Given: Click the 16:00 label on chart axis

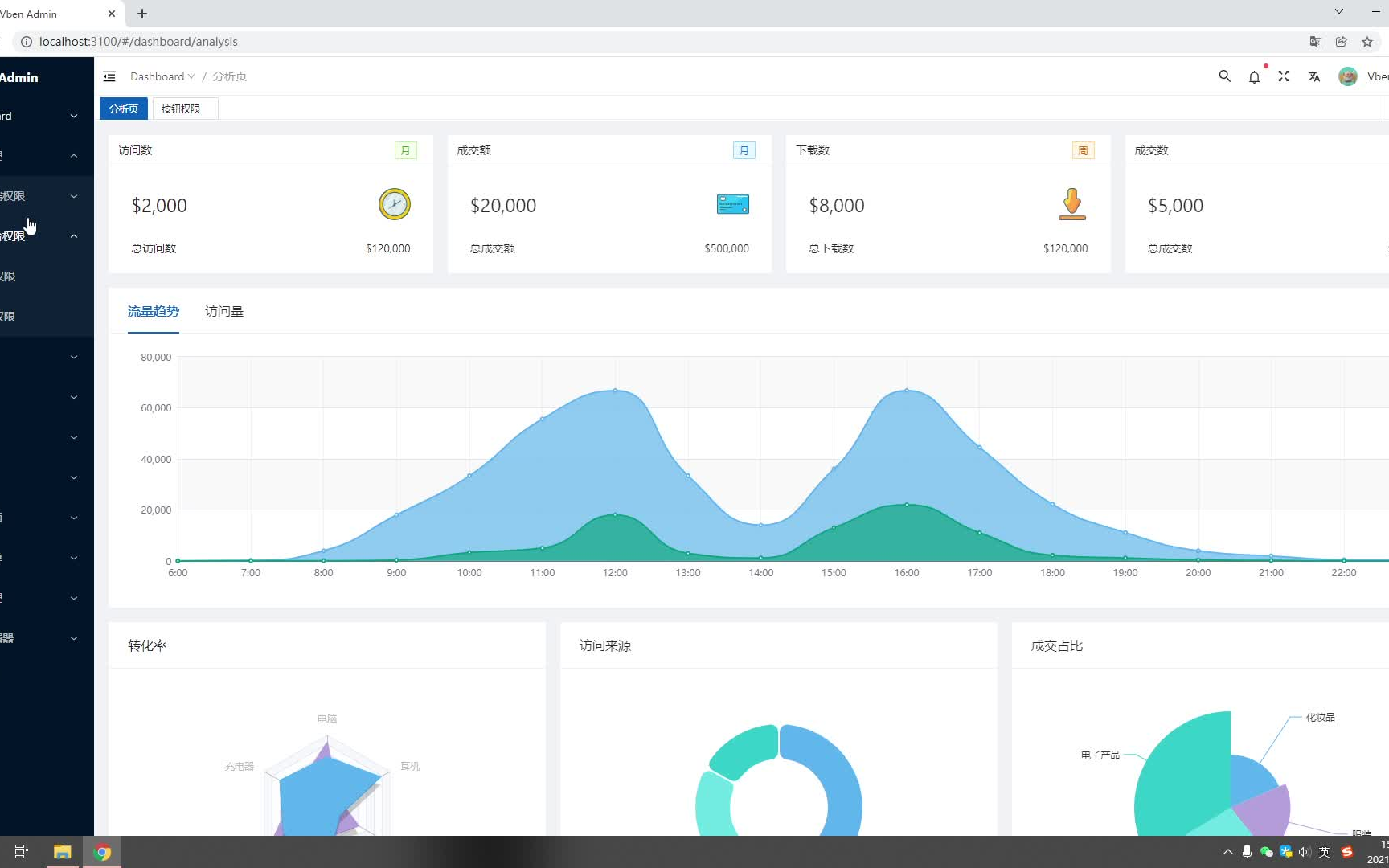Looking at the screenshot, I should 907,573.
